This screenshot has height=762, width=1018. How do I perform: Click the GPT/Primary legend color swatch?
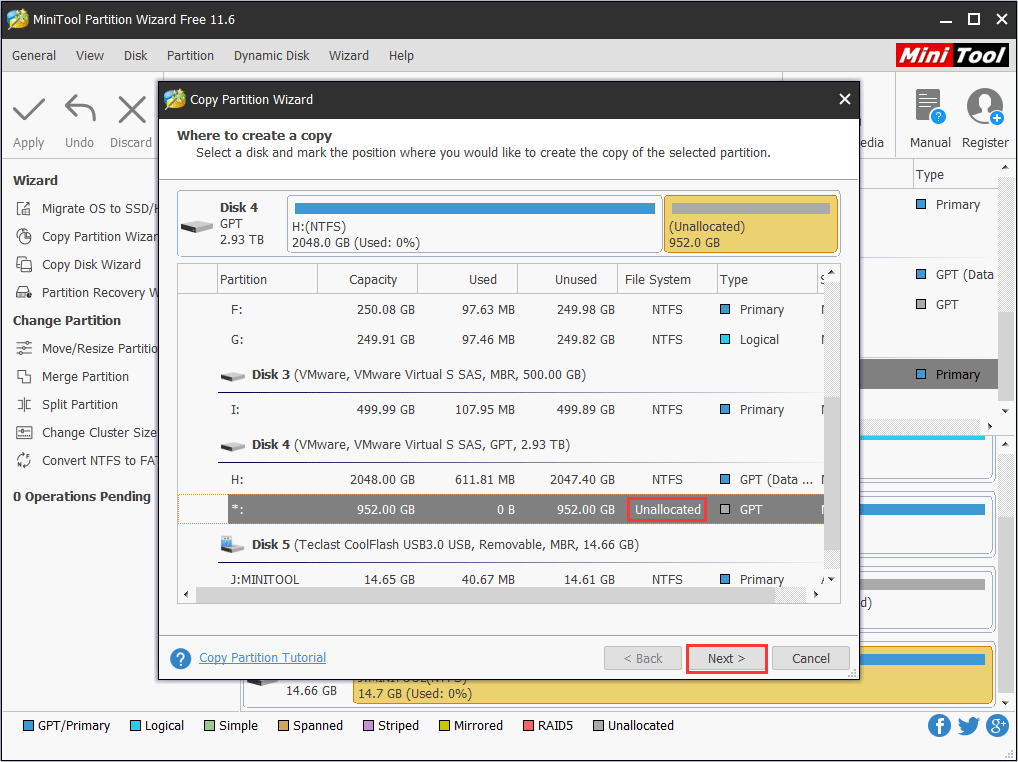[28, 726]
